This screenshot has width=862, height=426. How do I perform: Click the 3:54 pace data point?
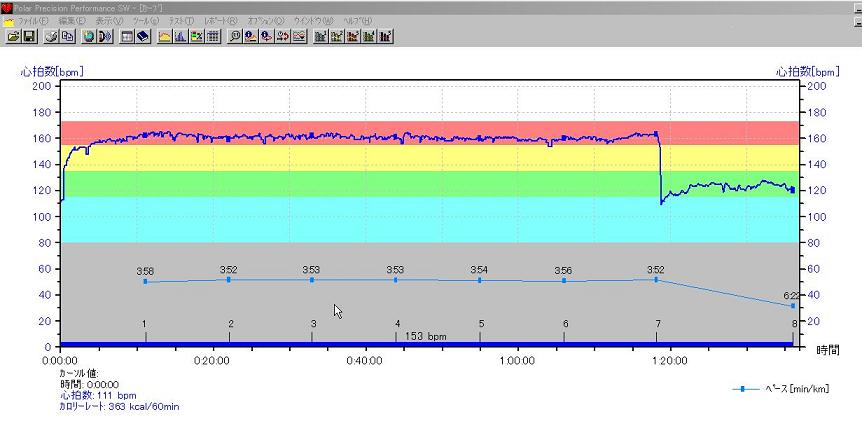click(479, 280)
